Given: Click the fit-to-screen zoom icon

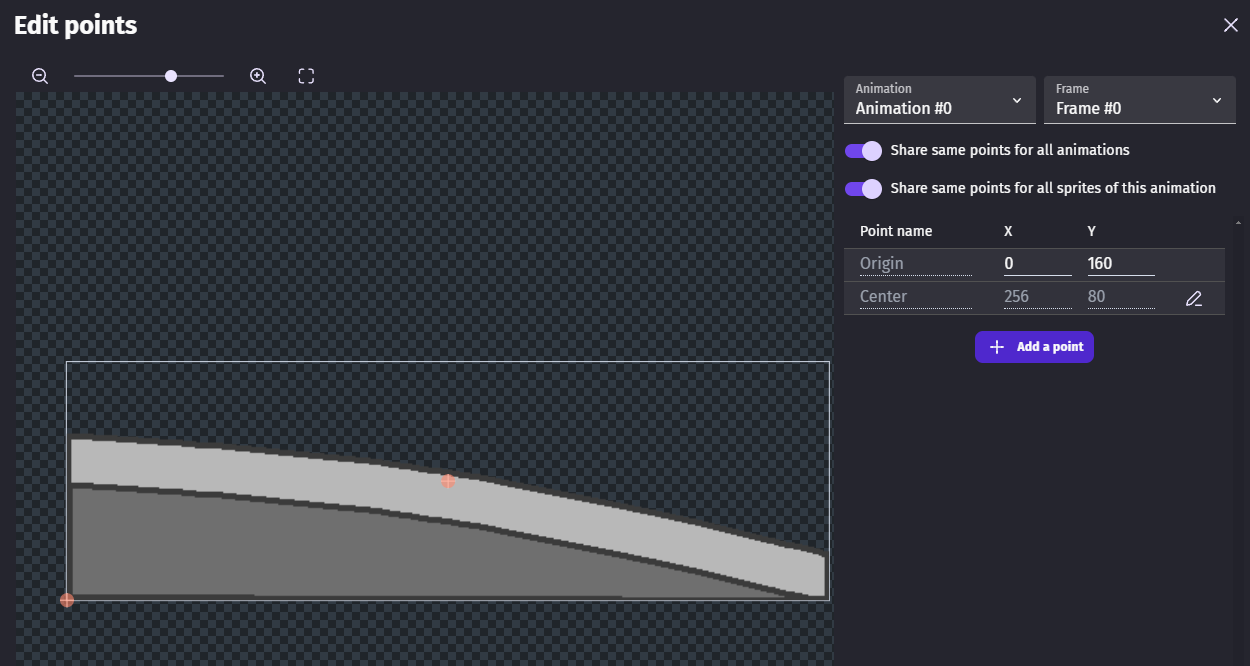Looking at the screenshot, I should pos(307,76).
